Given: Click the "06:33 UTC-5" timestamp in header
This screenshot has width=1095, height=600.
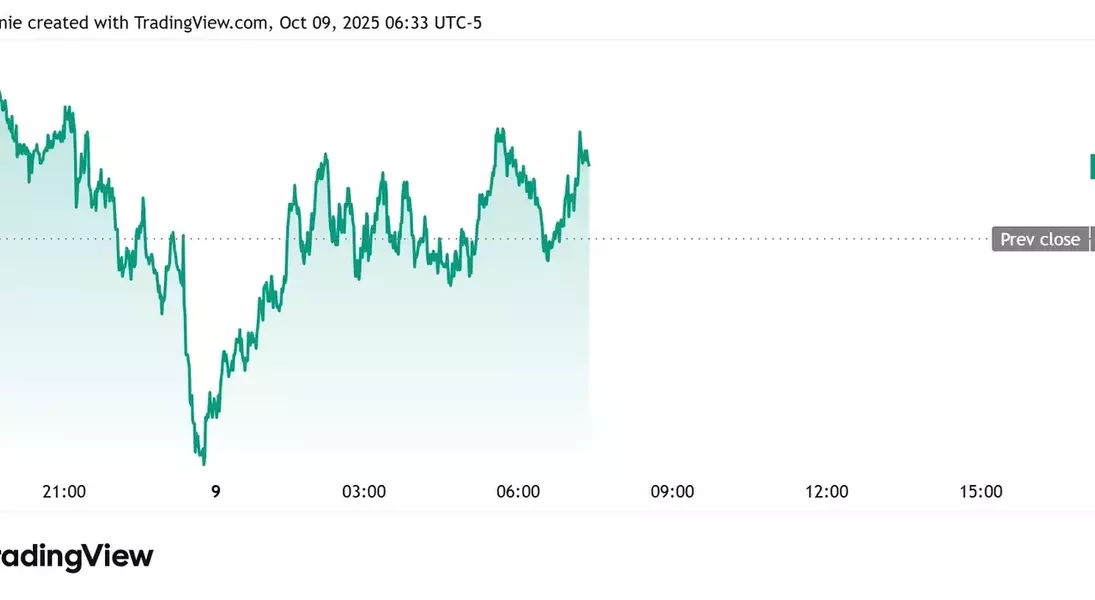Looking at the screenshot, I should (x=436, y=22).
